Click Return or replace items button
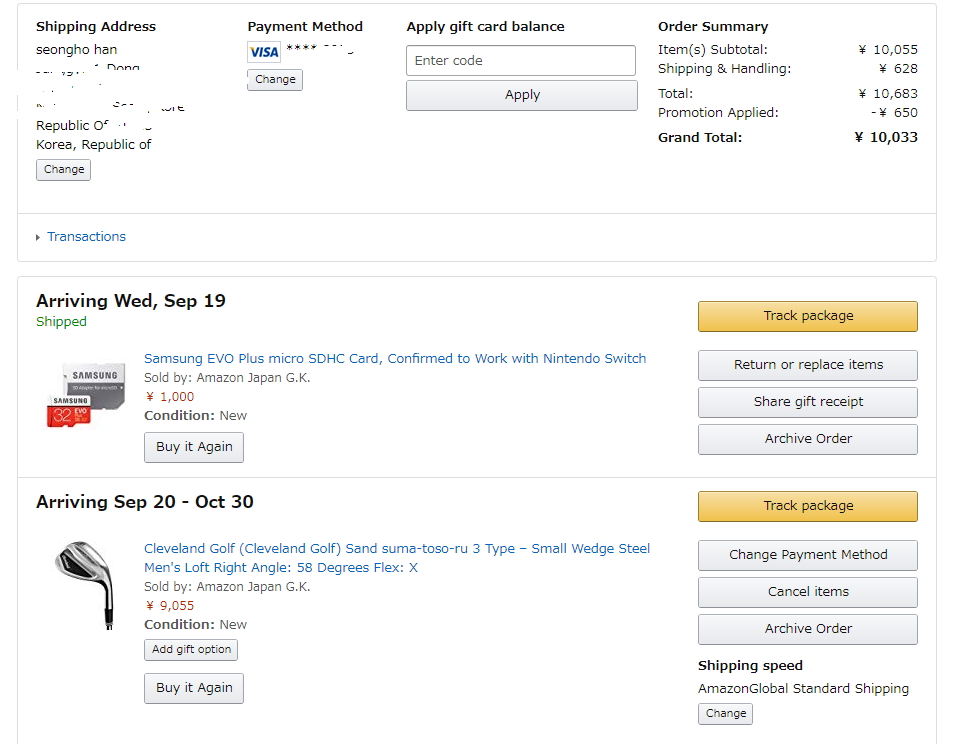Image resolution: width=958 pixels, height=744 pixels. (x=807, y=365)
